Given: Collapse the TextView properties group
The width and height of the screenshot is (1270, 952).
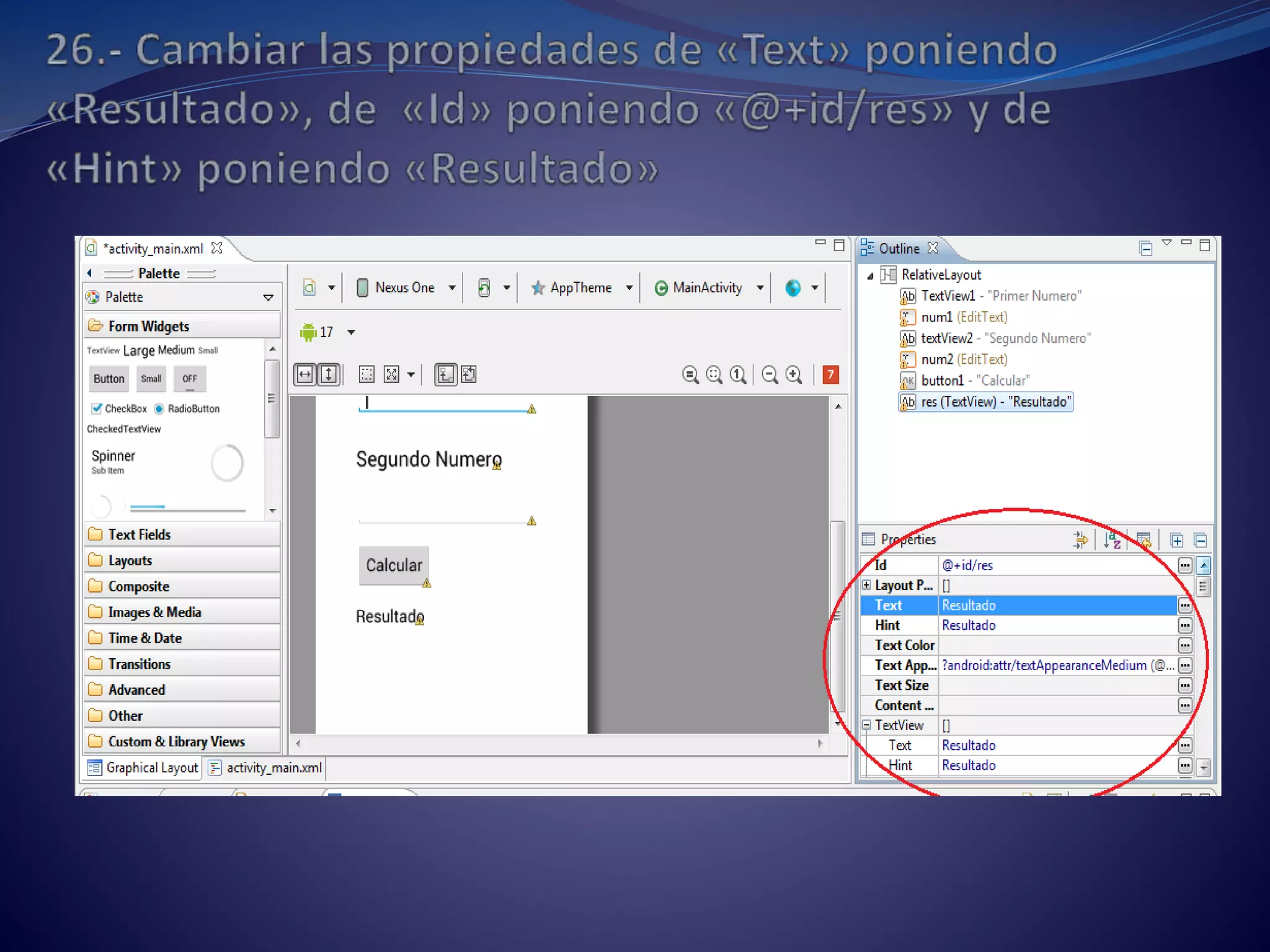Looking at the screenshot, I should [867, 725].
